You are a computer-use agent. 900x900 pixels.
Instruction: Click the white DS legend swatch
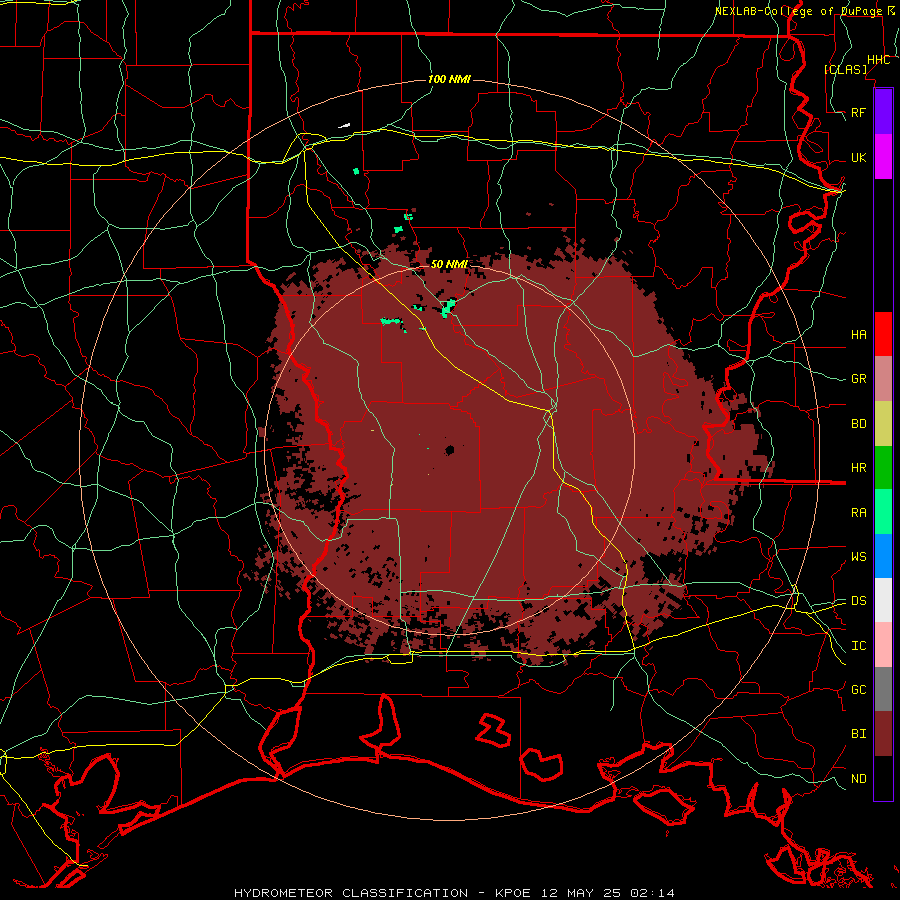(x=883, y=600)
